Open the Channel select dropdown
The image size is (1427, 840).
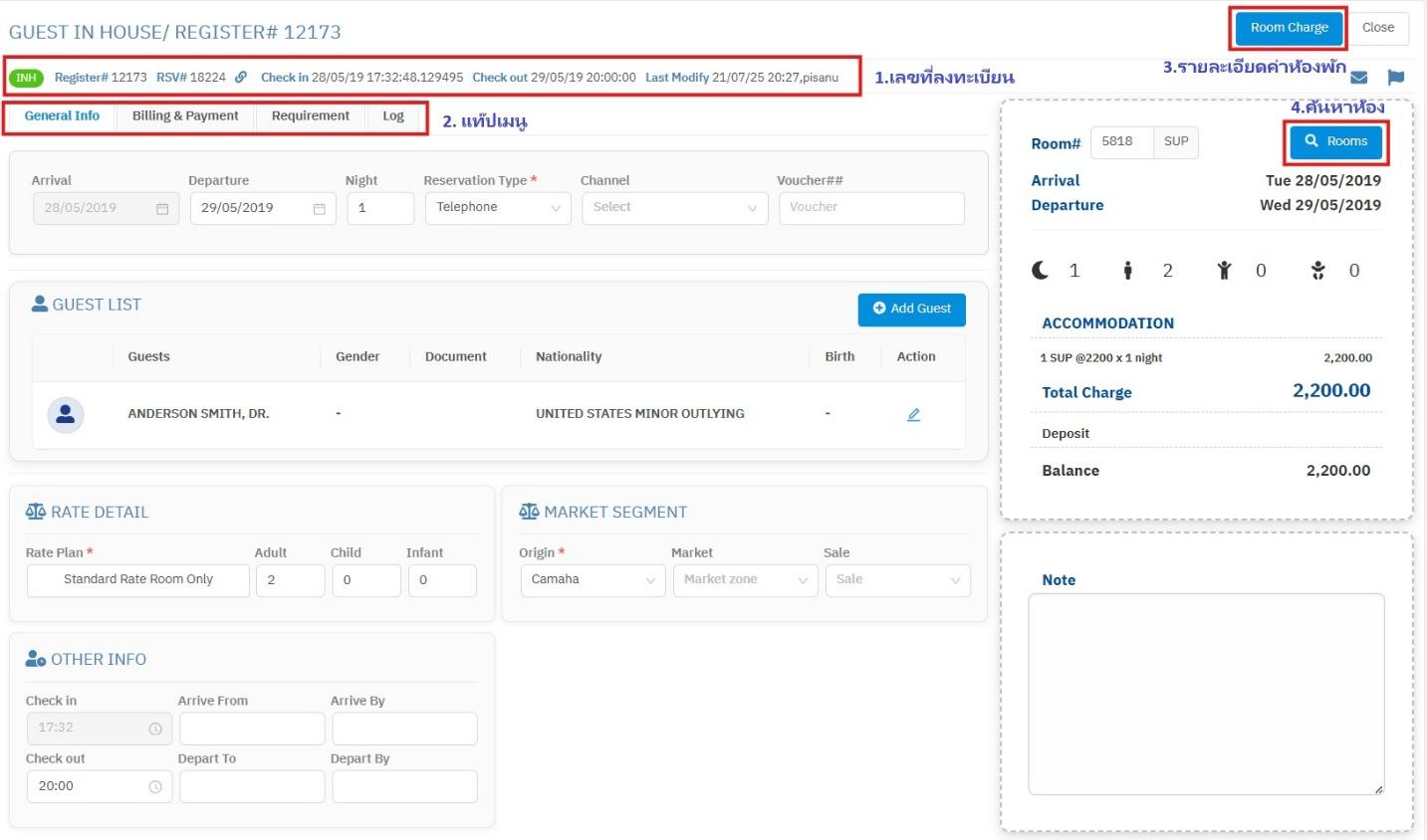[674, 208]
